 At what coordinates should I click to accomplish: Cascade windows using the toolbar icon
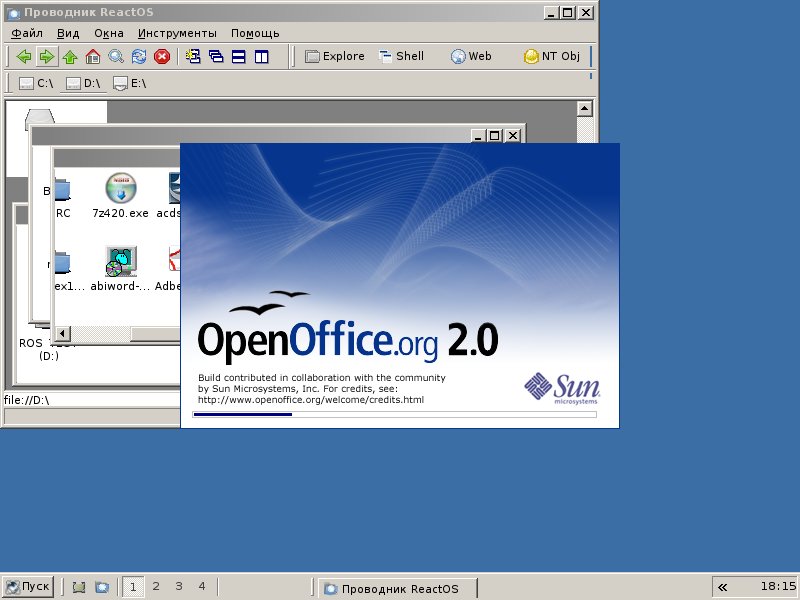coord(216,56)
